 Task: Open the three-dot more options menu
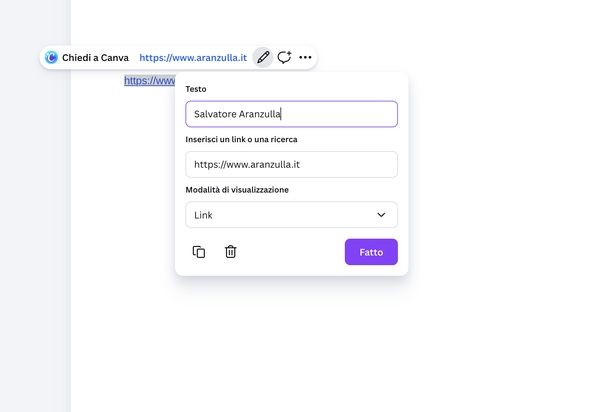pos(305,58)
